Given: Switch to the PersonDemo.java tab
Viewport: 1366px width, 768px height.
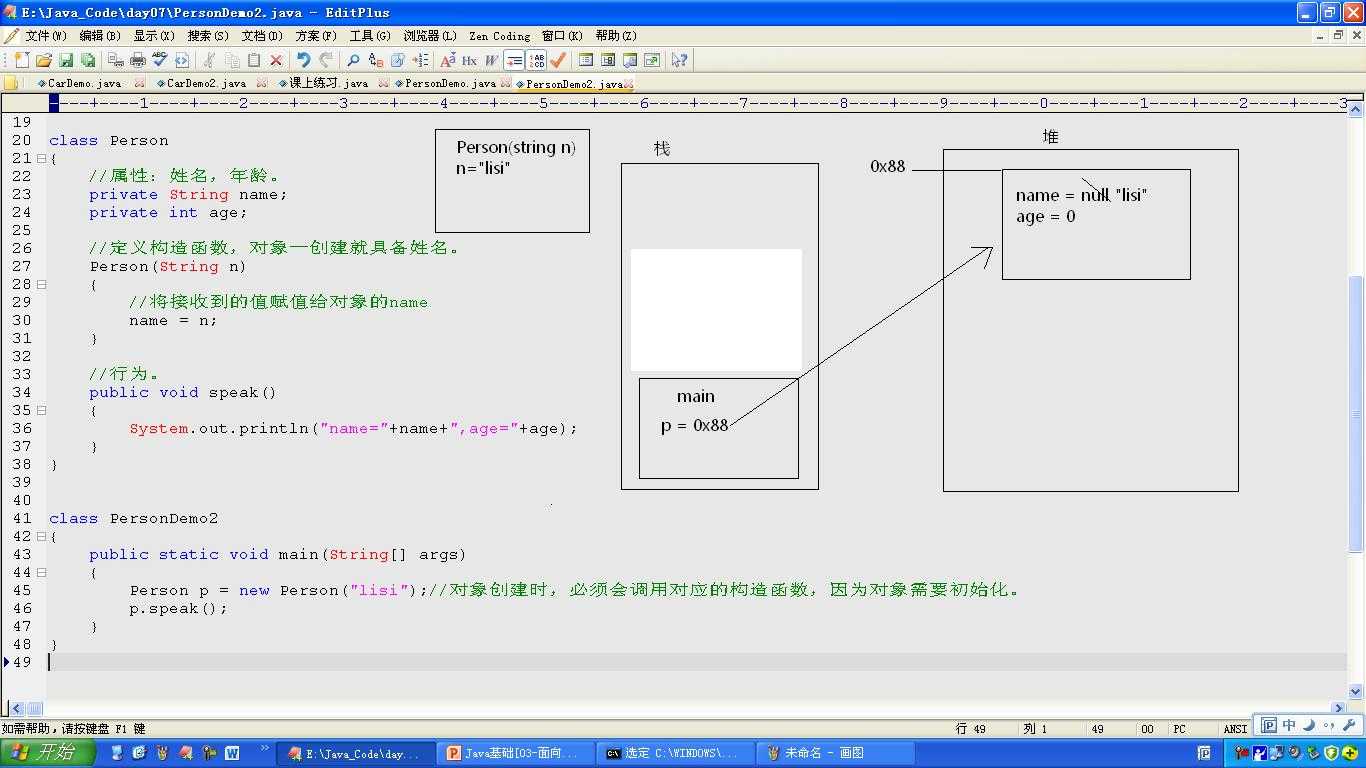Looking at the screenshot, I should pyautogui.click(x=450, y=84).
